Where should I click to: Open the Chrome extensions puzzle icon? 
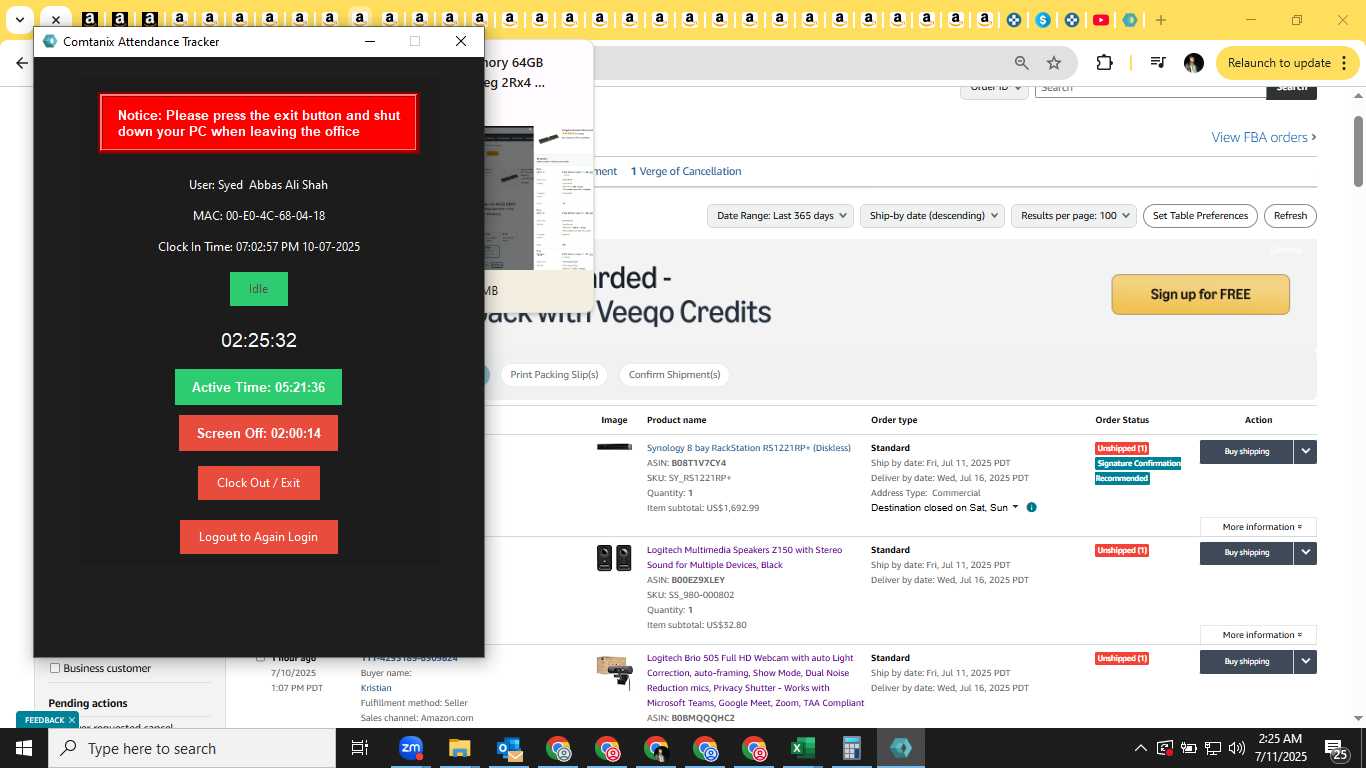(1104, 63)
